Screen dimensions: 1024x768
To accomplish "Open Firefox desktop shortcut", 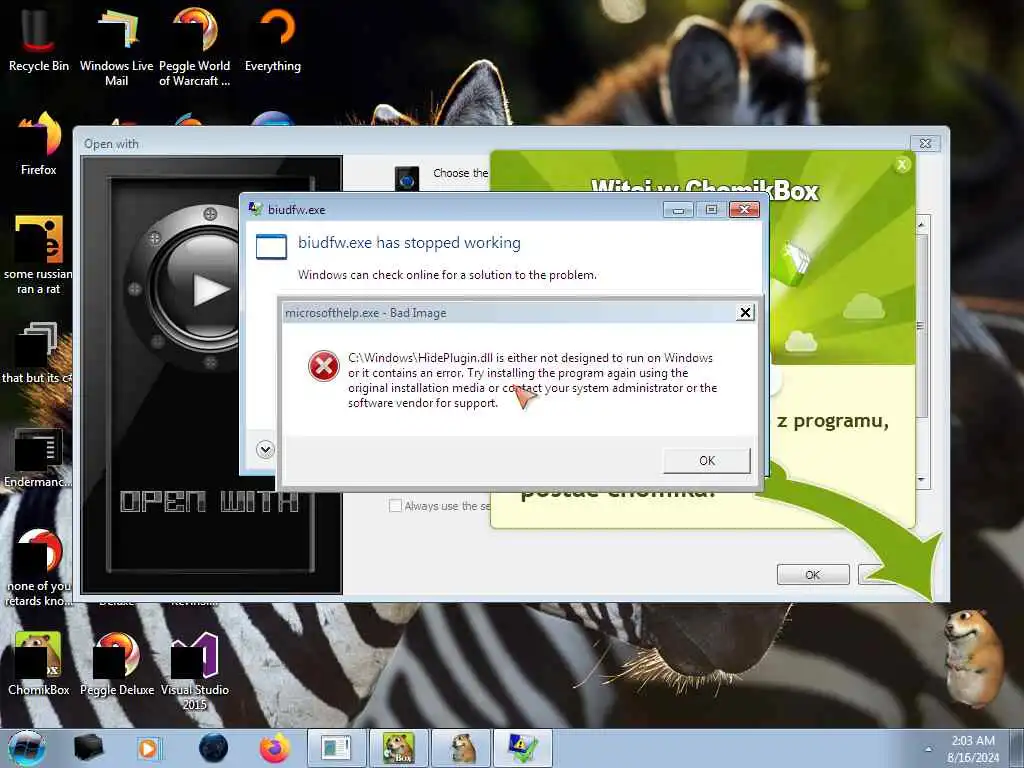I will point(39,142).
